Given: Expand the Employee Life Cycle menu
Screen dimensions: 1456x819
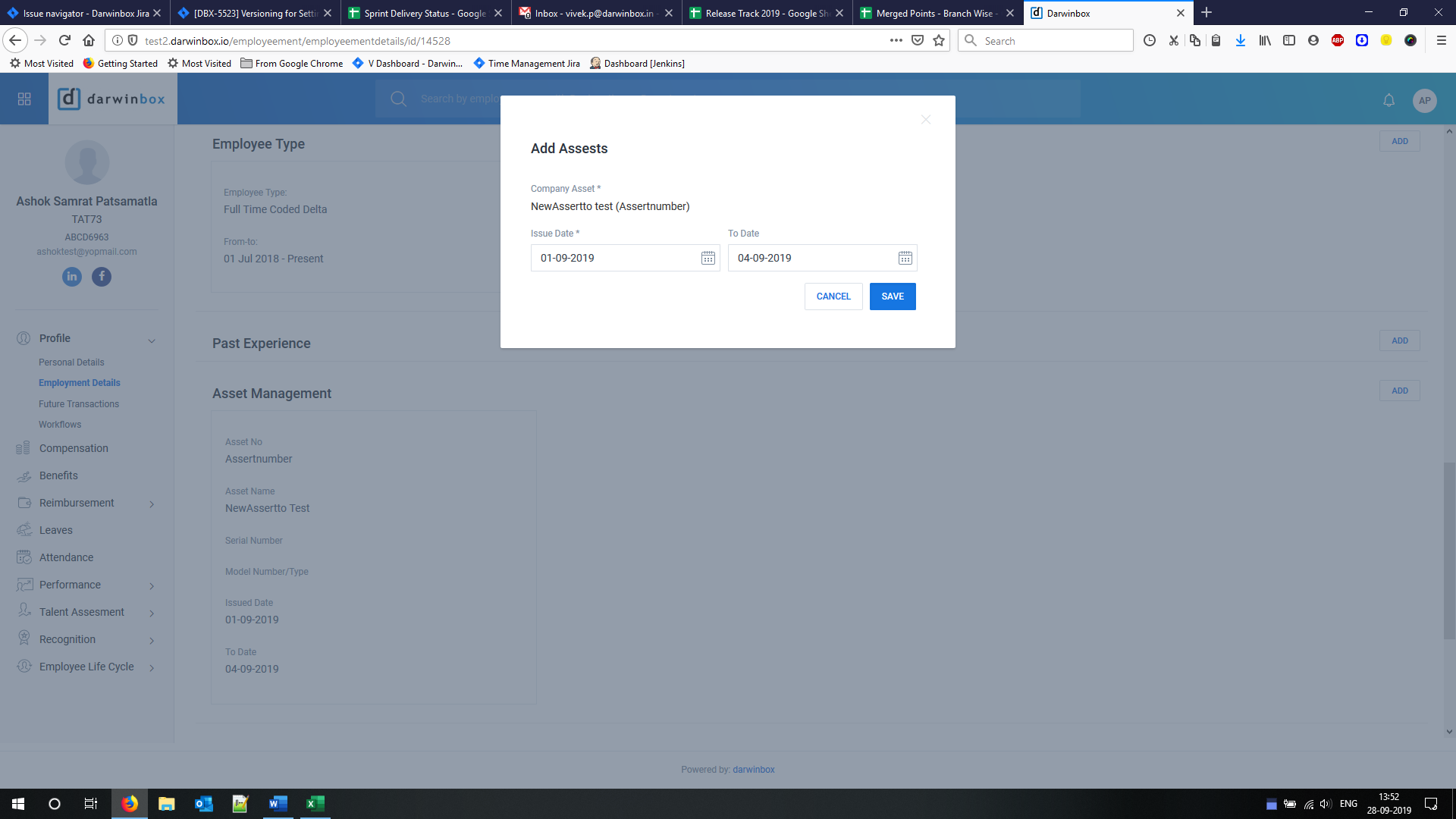Looking at the screenshot, I should [152, 668].
